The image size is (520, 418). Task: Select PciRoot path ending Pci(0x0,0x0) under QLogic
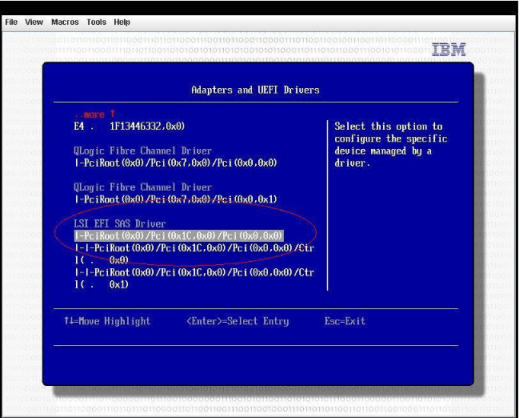176,163
